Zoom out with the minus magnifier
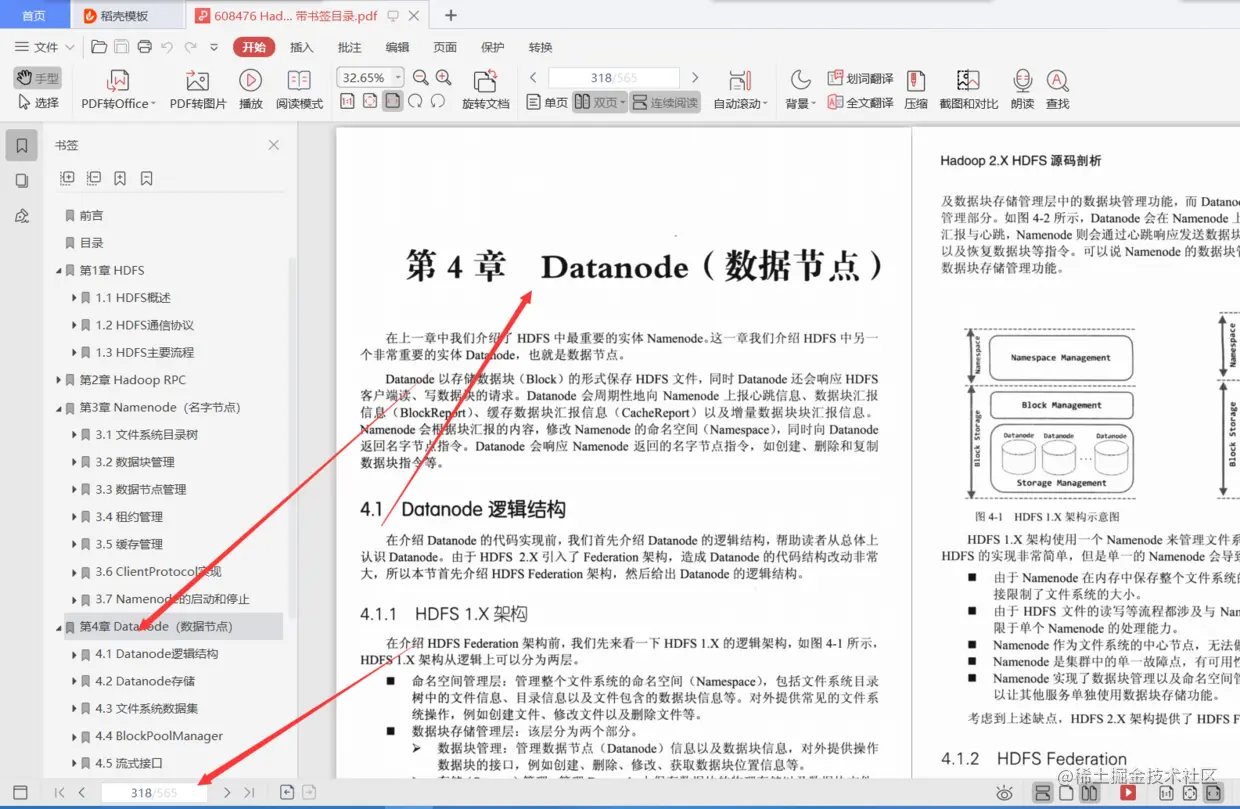Screen dimensions: 1240x809 [421, 77]
